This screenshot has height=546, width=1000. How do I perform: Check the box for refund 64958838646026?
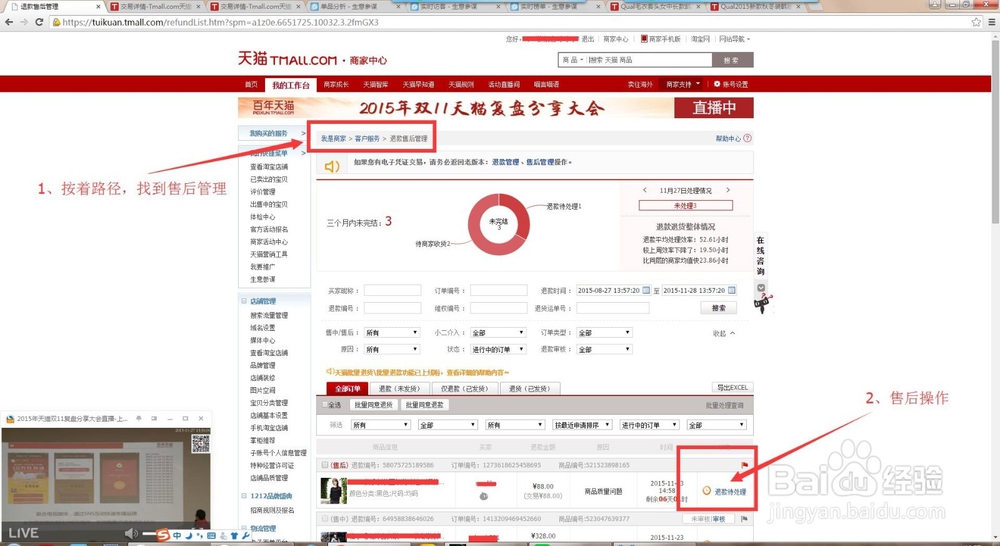pos(325,519)
